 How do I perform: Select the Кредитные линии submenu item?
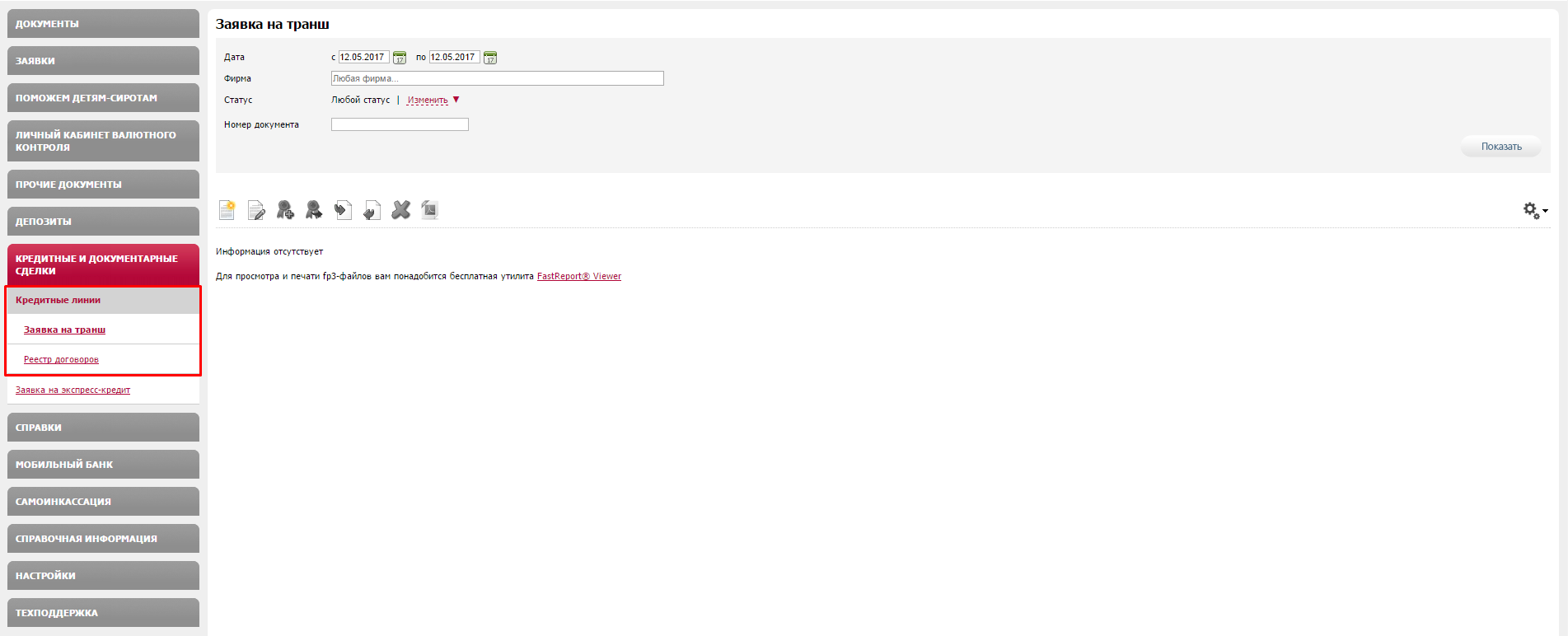[103, 300]
